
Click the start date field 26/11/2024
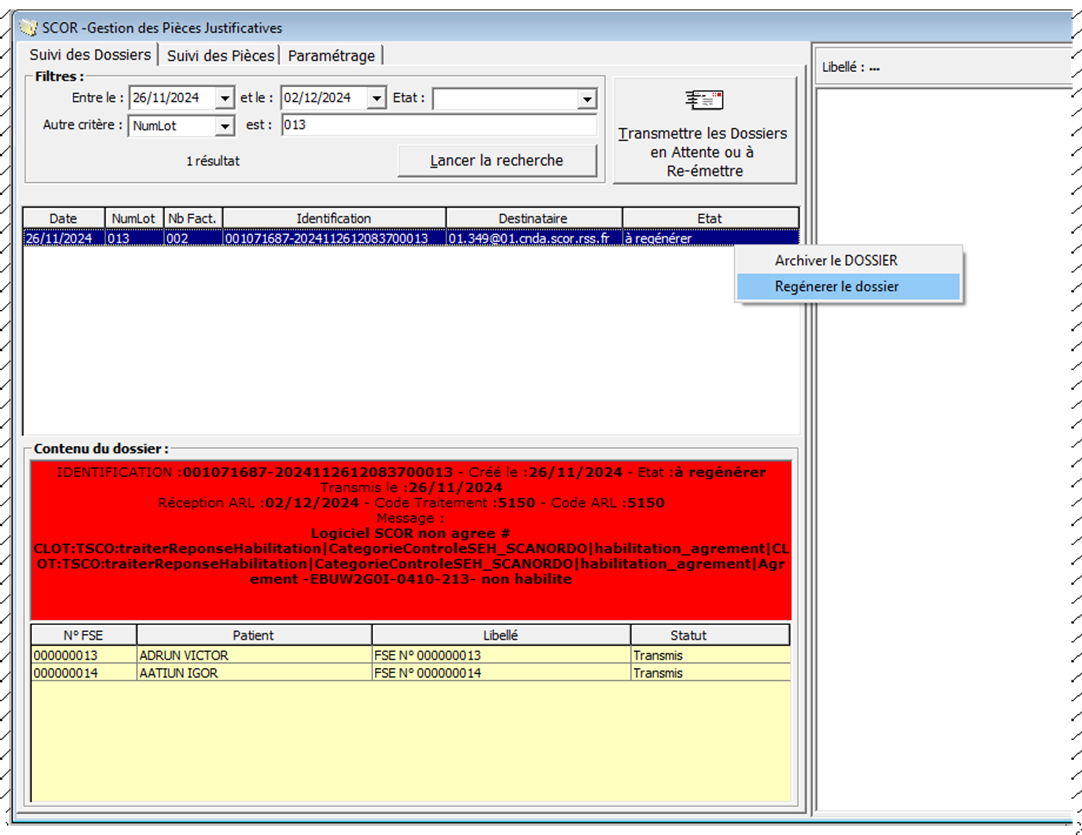(173, 98)
